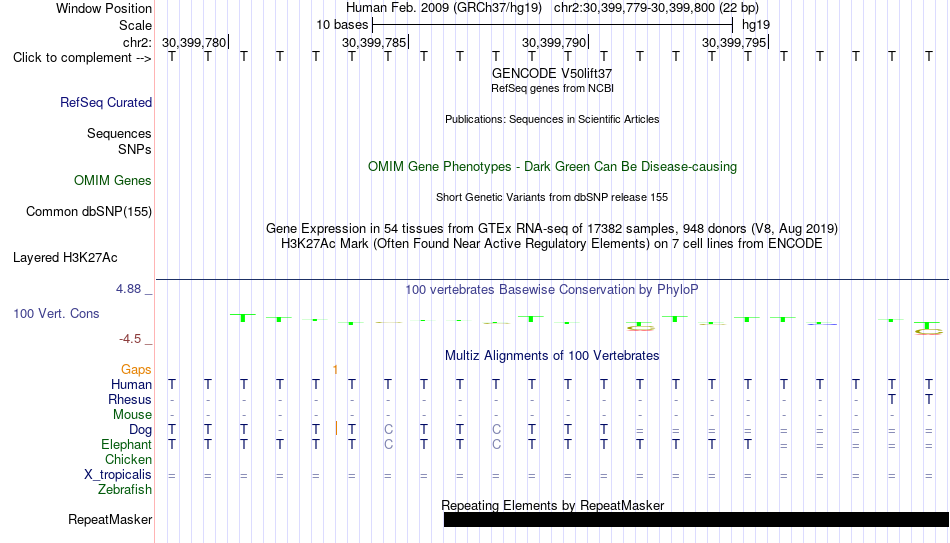
Task: Click the RefSeq Curated track label
Action: click(105, 102)
